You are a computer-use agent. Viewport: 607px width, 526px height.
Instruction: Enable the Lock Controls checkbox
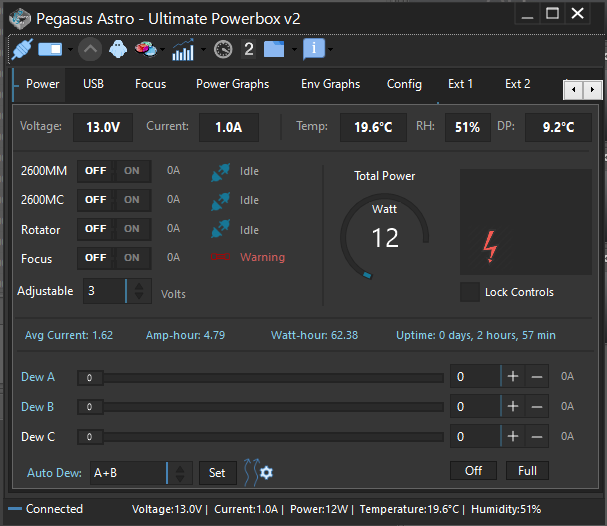[470, 292]
